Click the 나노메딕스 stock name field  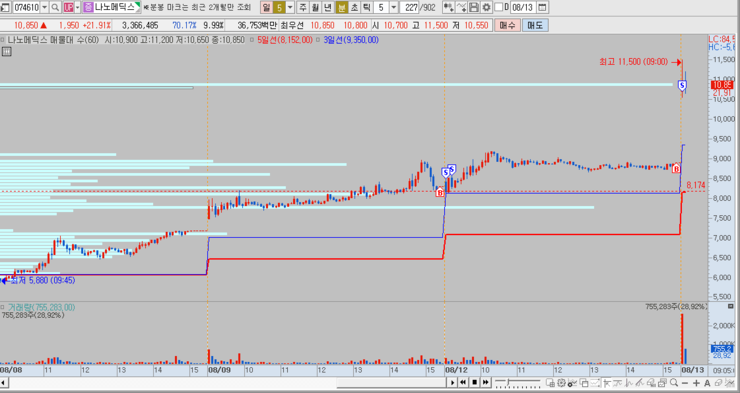(117, 7)
